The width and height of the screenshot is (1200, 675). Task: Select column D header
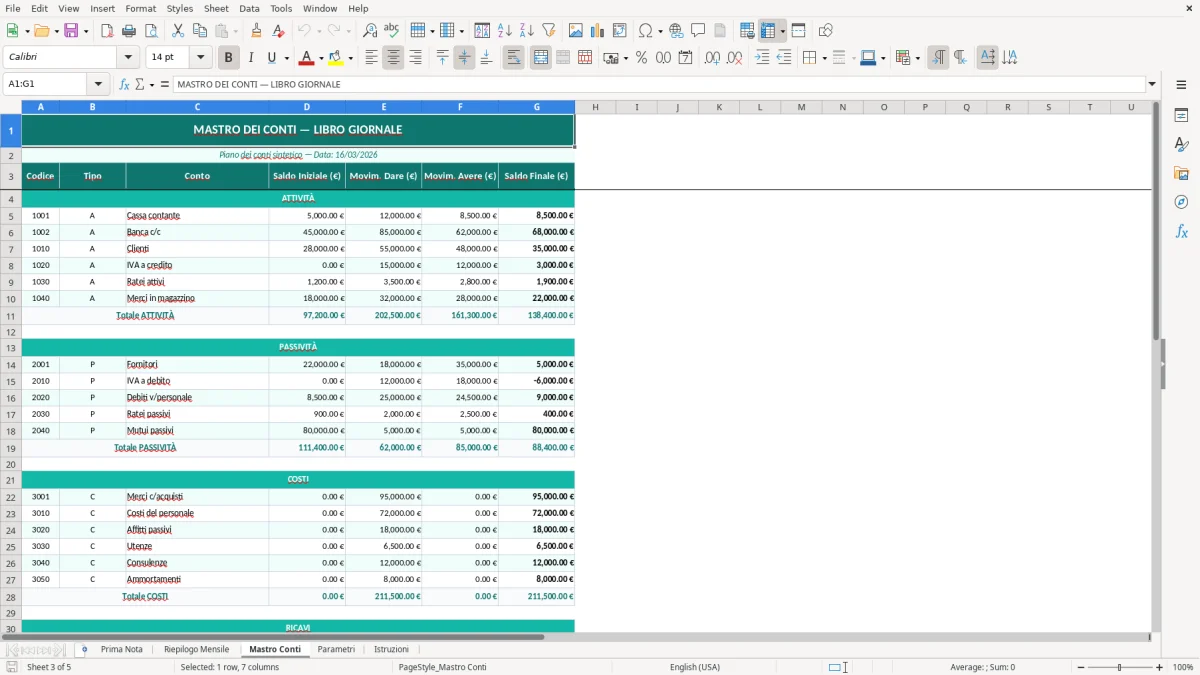[x=307, y=107]
